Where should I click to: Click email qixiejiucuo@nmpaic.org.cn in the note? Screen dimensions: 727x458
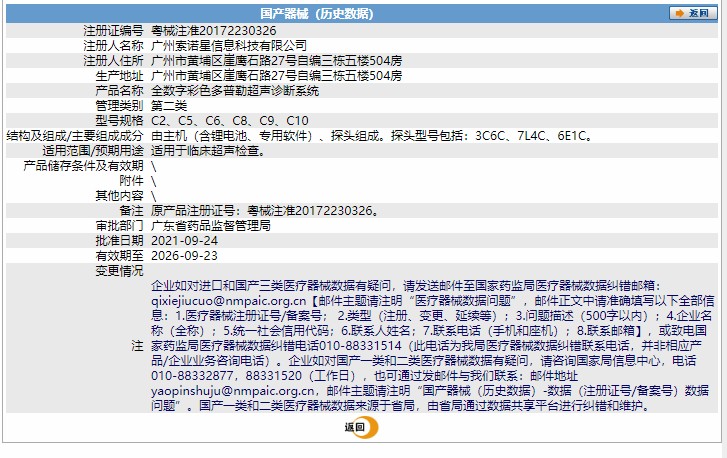[229, 301]
